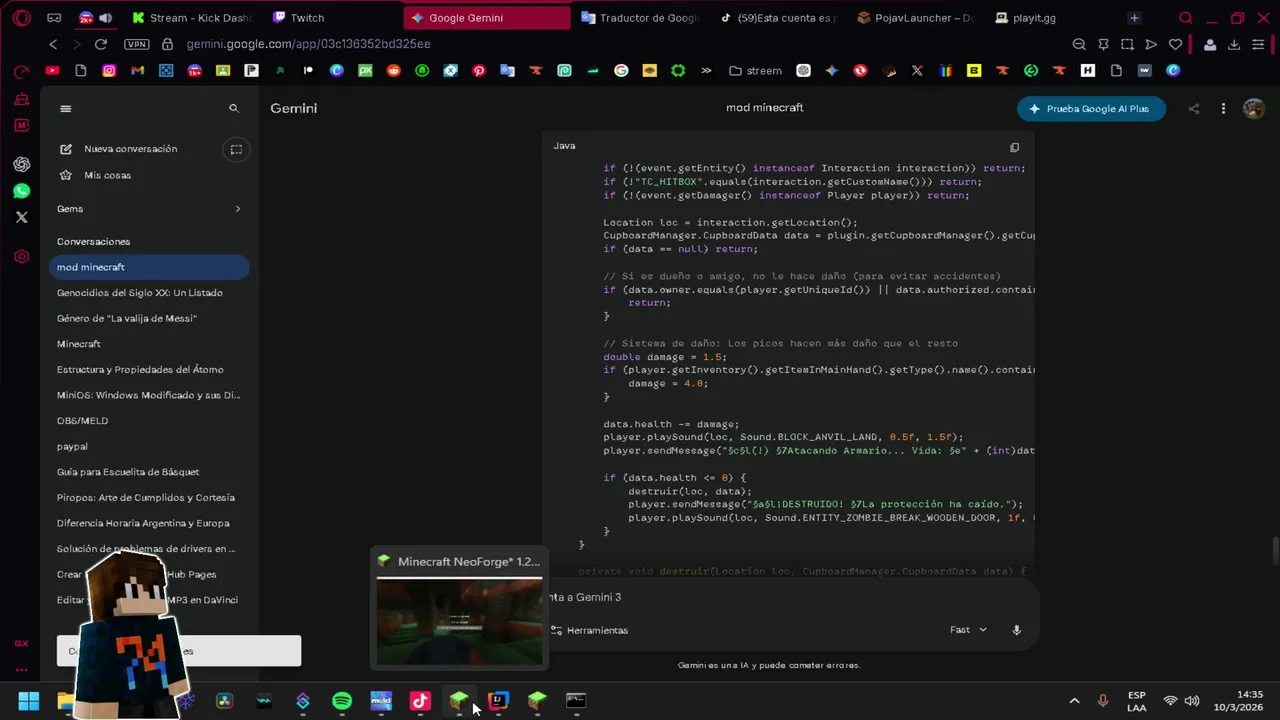Open X (Twitter) in Opera sidebar
The height and width of the screenshot is (720, 1280).
pos(21,217)
